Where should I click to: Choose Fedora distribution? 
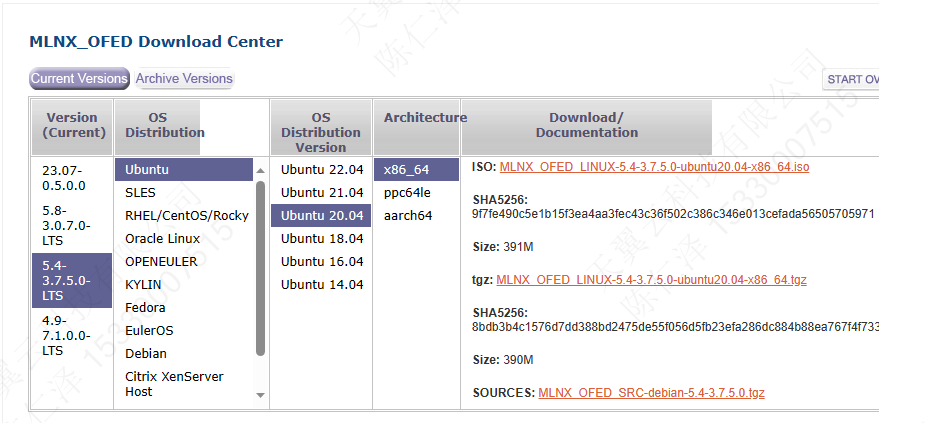click(184, 308)
